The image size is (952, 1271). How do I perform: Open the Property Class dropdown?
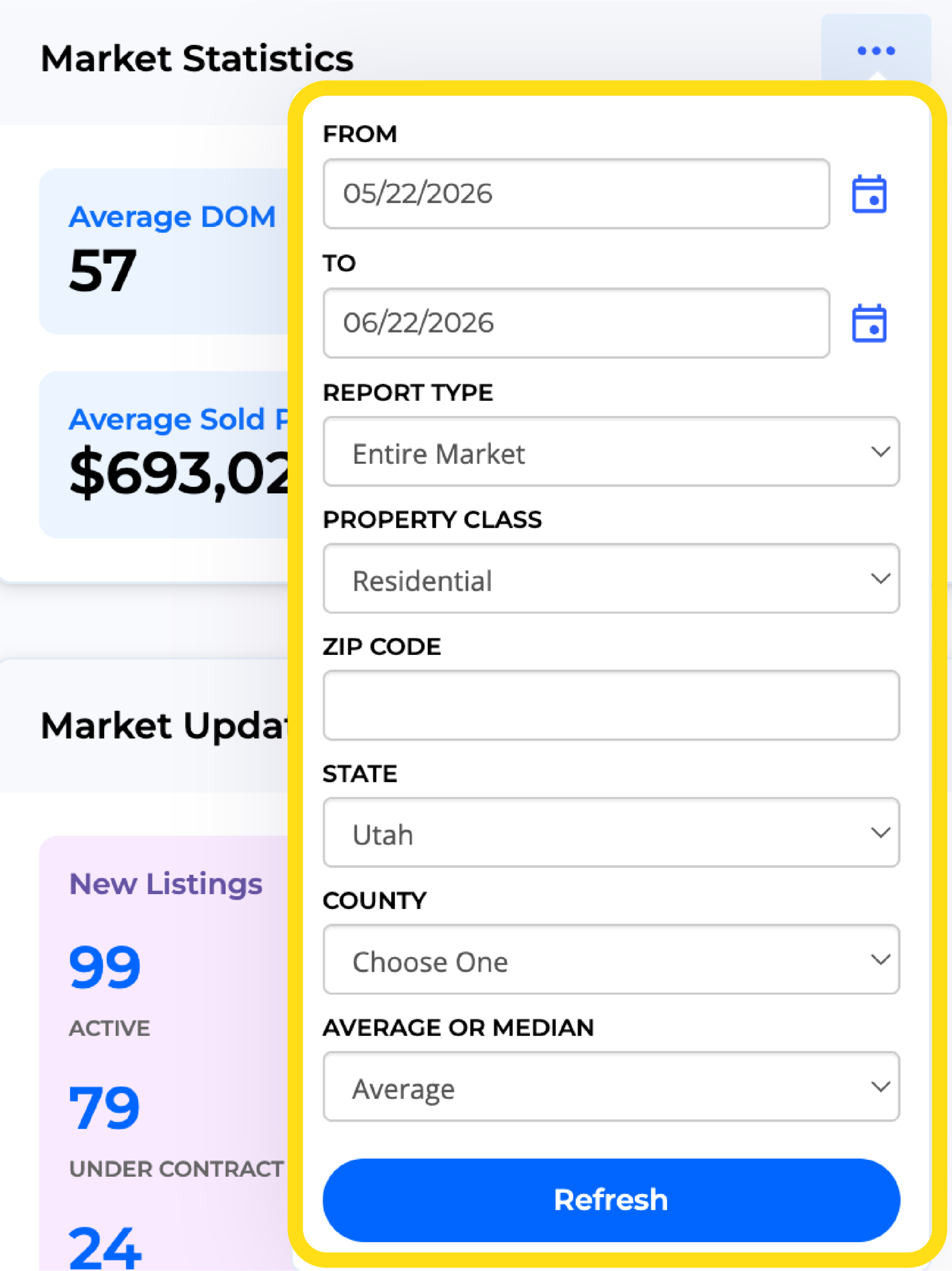click(x=612, y=578)
